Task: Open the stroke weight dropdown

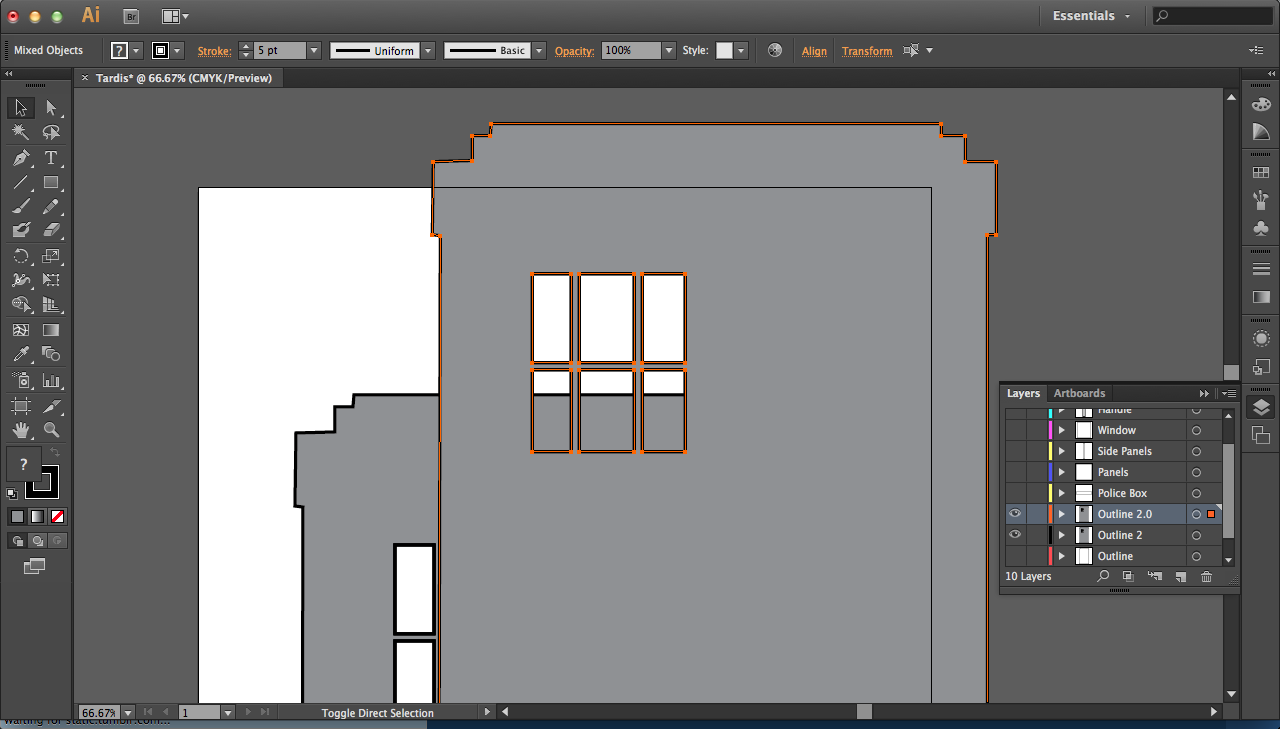Action: click(x=314, y=50)
